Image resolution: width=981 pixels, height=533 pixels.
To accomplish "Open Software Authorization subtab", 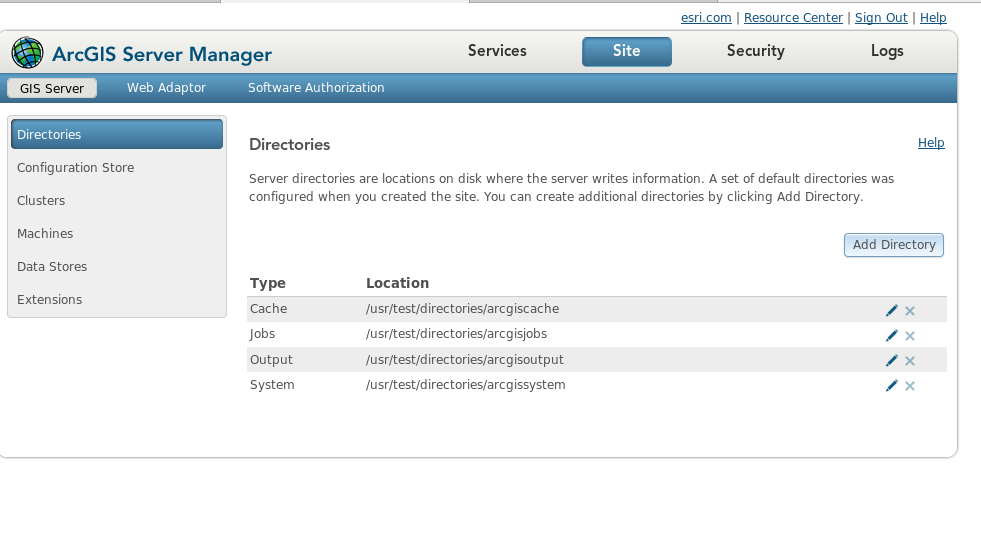I will 316,88.
